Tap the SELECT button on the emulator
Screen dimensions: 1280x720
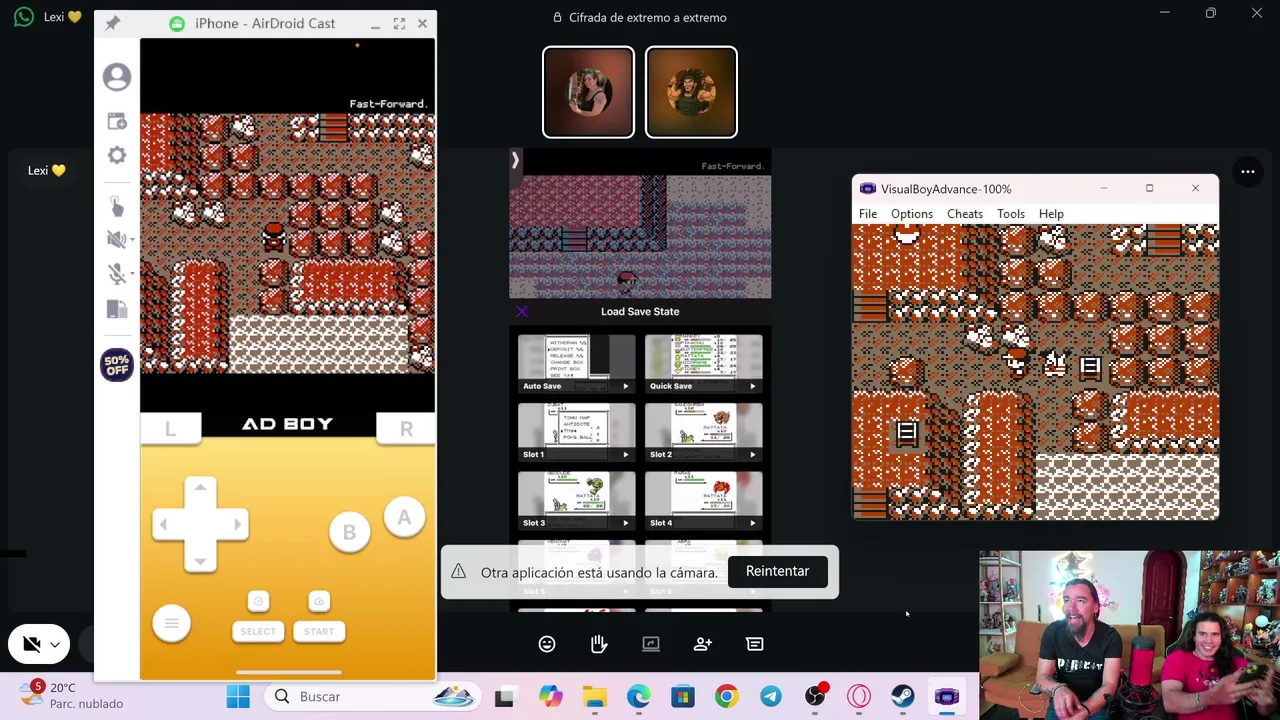[258, 631]
